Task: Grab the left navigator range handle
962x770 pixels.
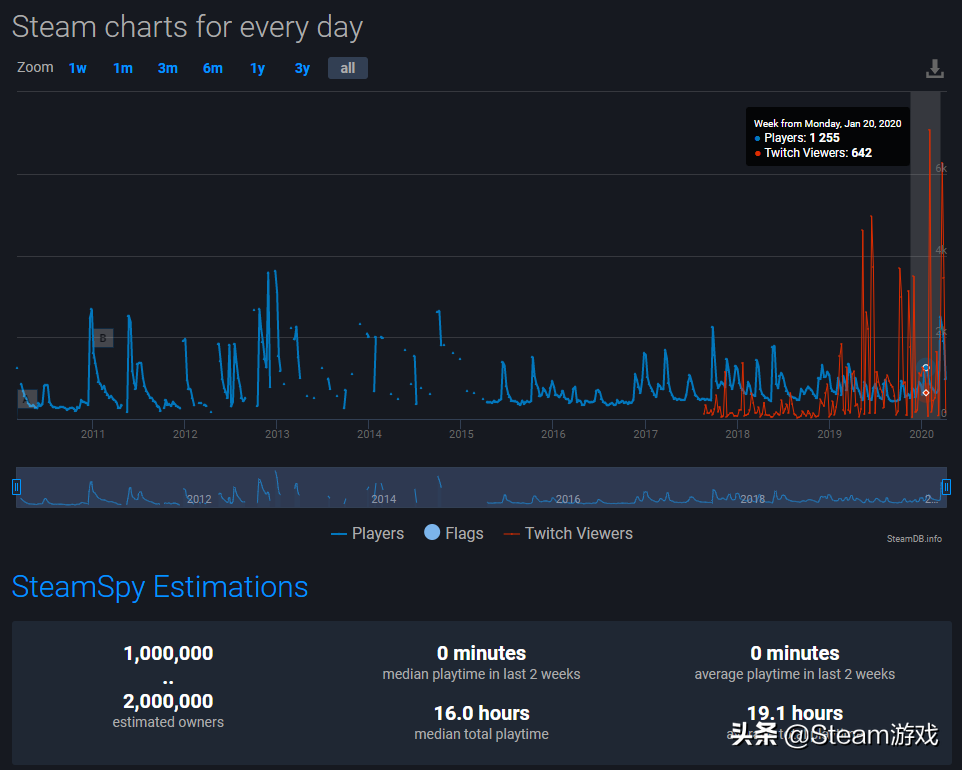Action: 17,487
